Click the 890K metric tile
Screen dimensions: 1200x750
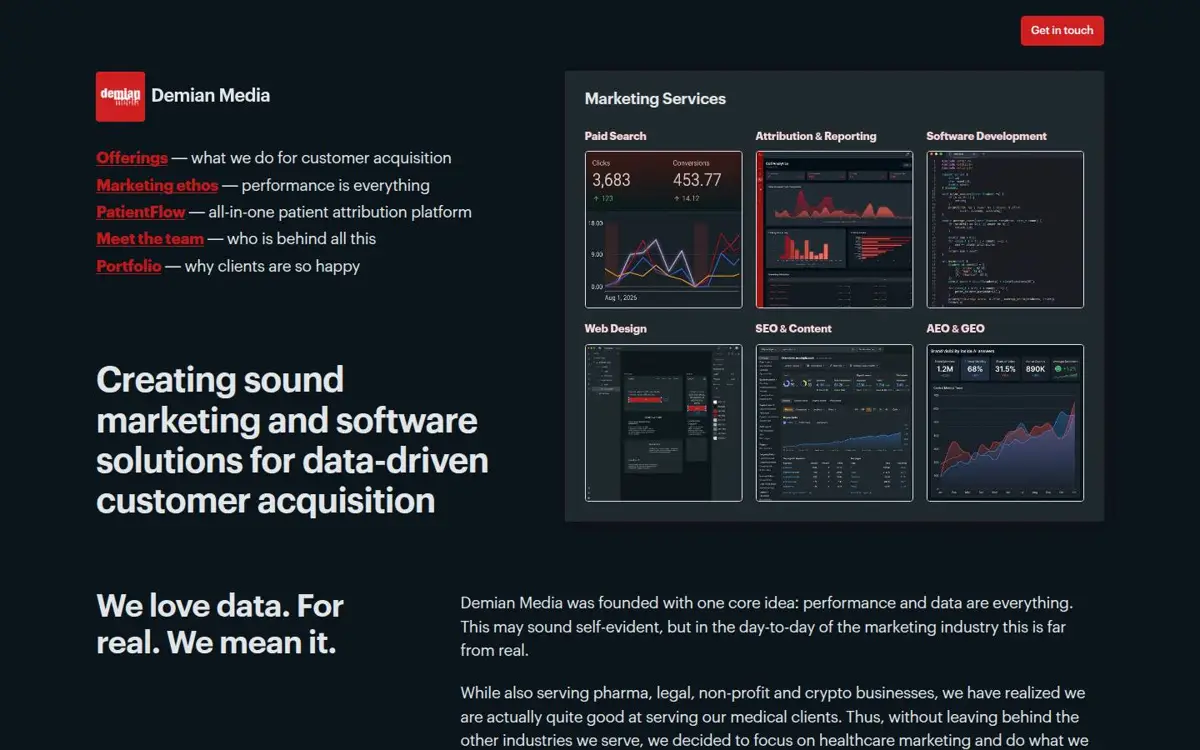click(x=1035, y=369)
